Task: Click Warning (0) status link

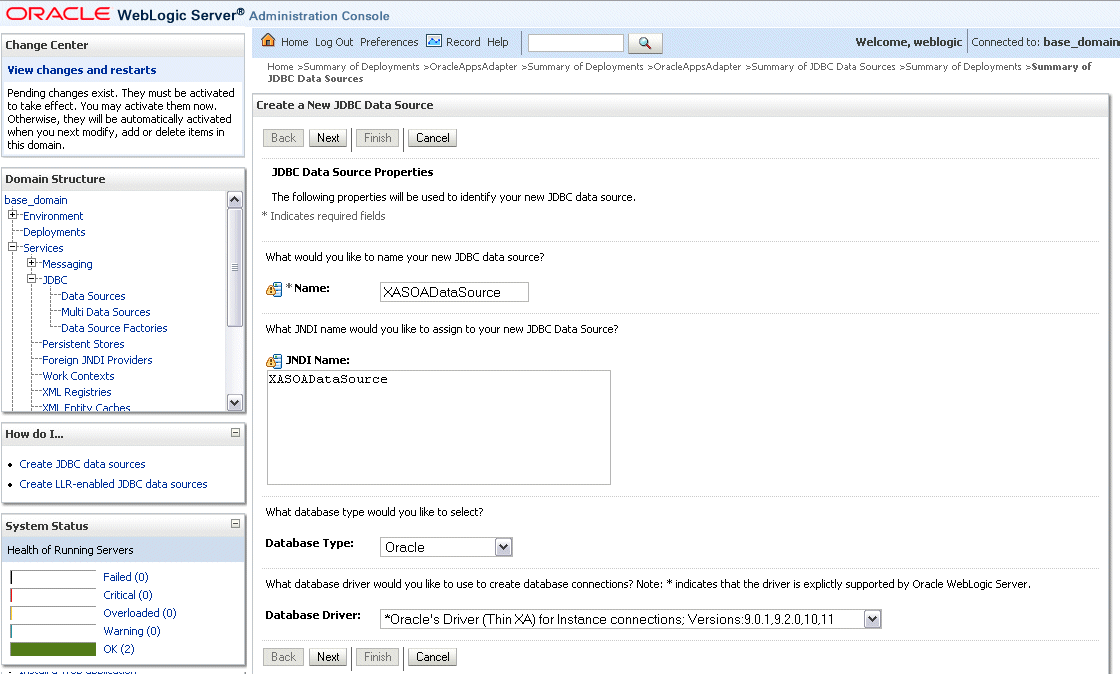Action: pyautogui.click(x=132, y=631)
